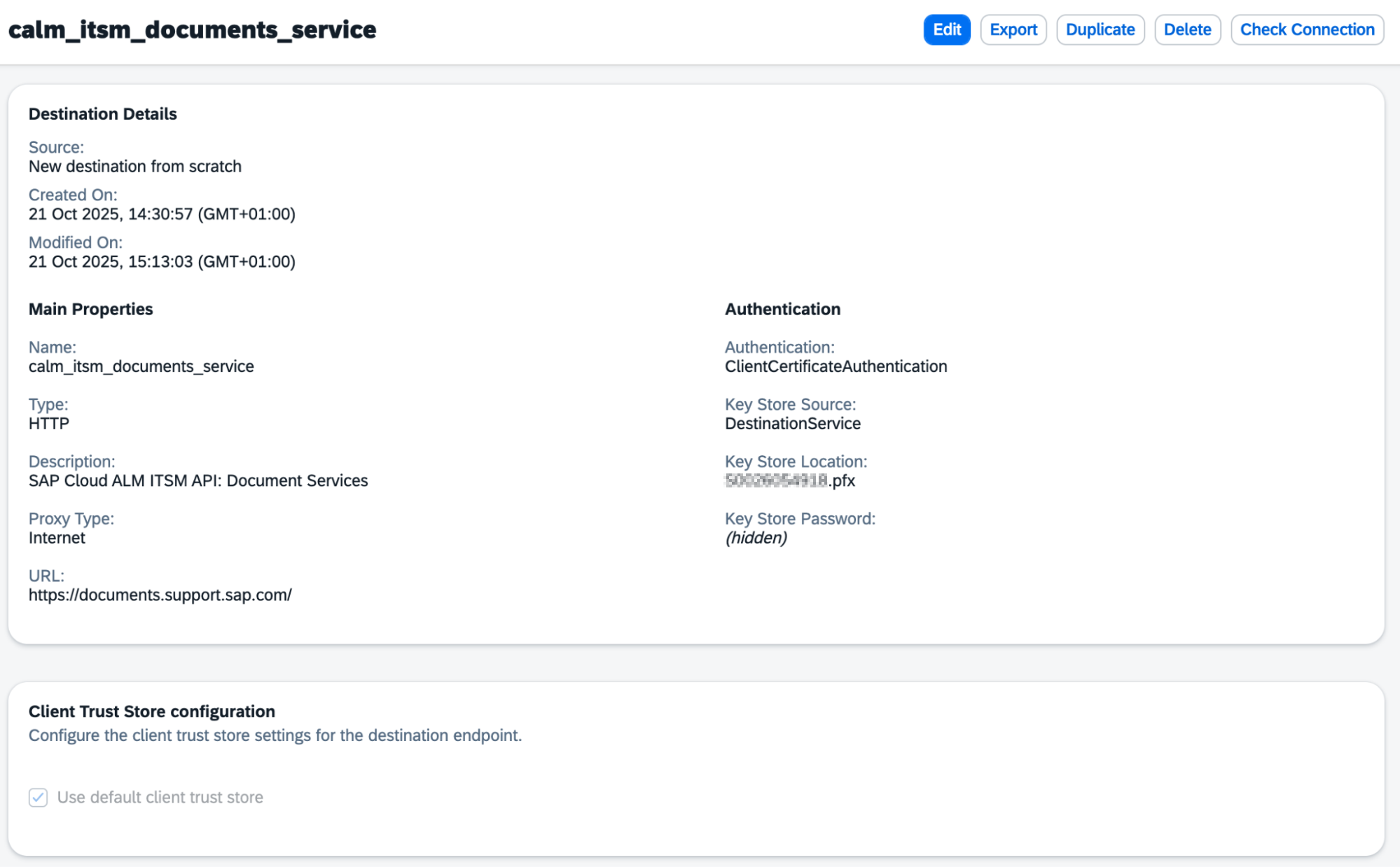Click the Main Properties heading
The image size is (1400, 867).
(x=90, y=309)
